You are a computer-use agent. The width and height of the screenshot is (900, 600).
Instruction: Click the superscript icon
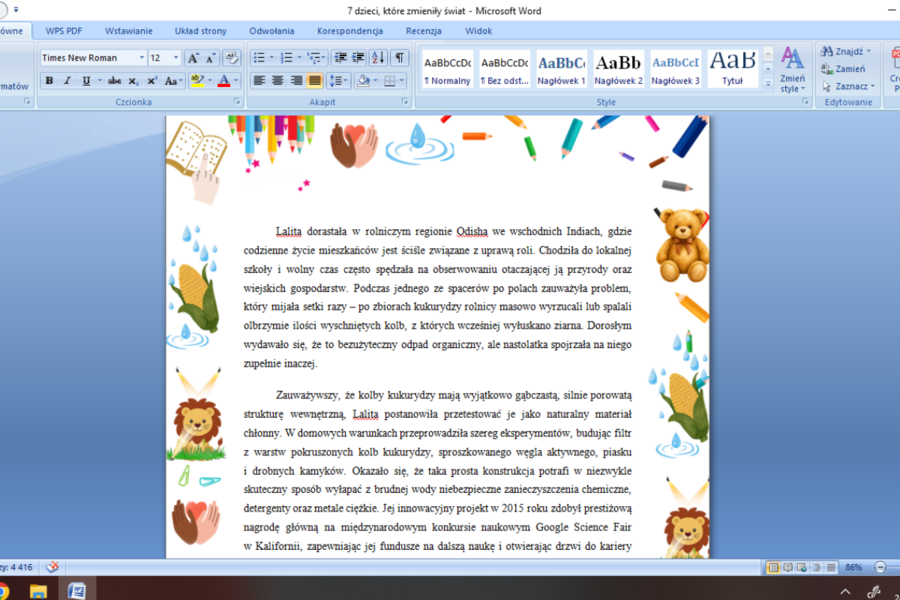(152, 80)
